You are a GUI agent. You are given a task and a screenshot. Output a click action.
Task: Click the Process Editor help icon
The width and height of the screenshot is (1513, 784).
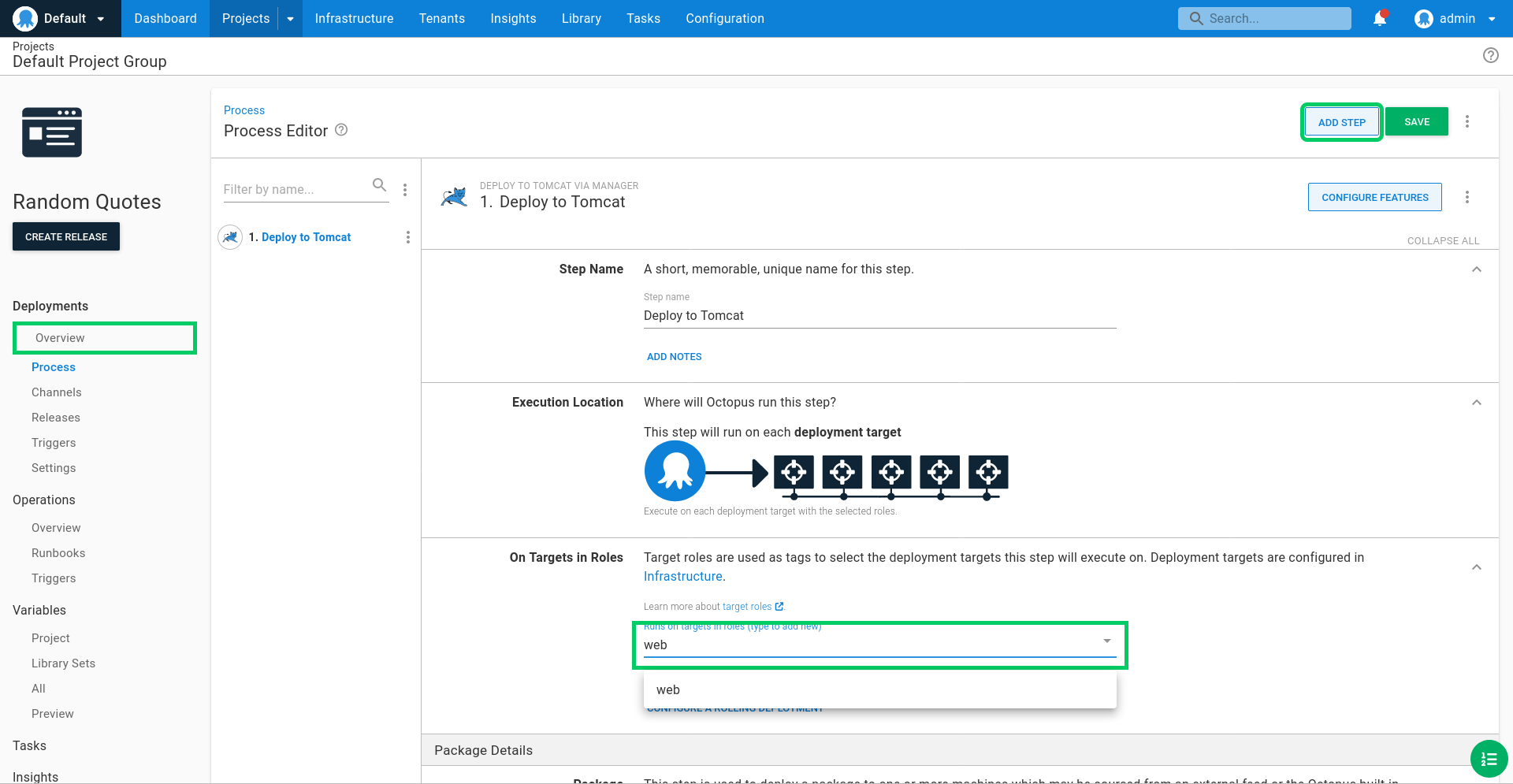[341, 130]
